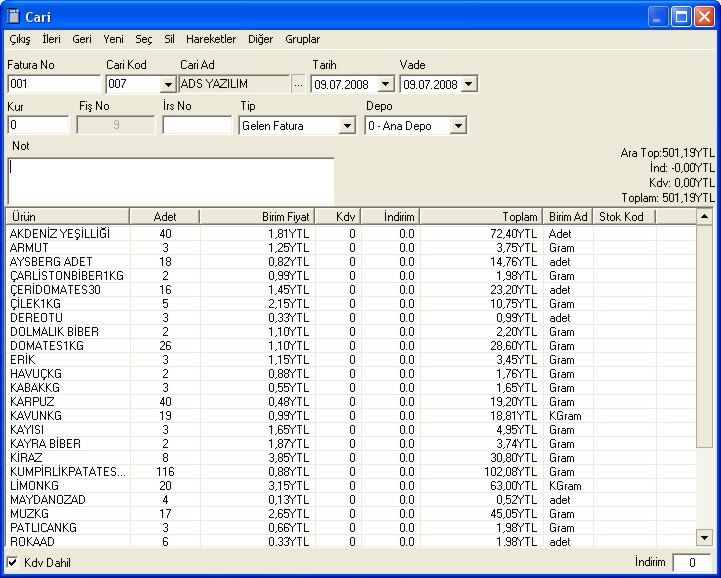
Task: Close the Cari window
Action: [704, 17]
